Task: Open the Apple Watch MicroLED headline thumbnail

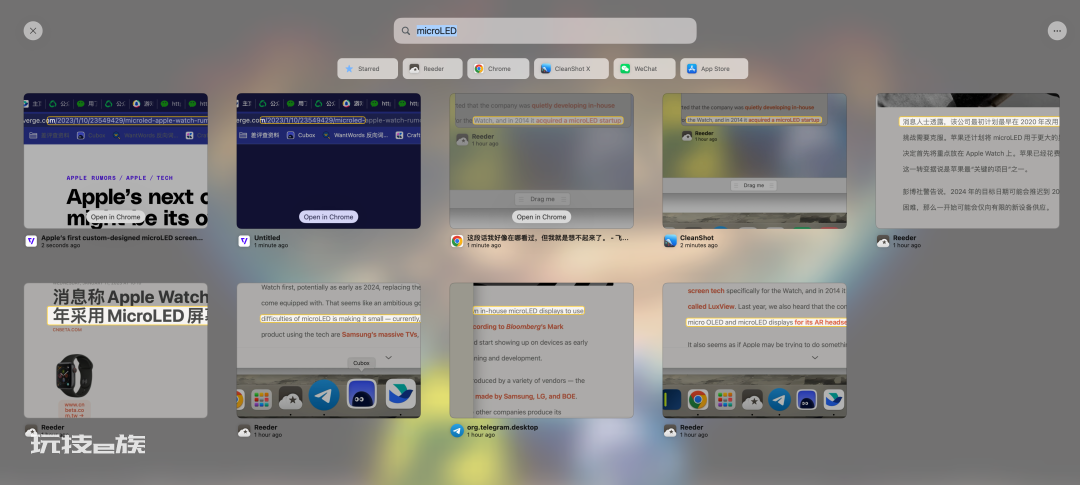Action: pyautogui.click(x=116, y=350)
